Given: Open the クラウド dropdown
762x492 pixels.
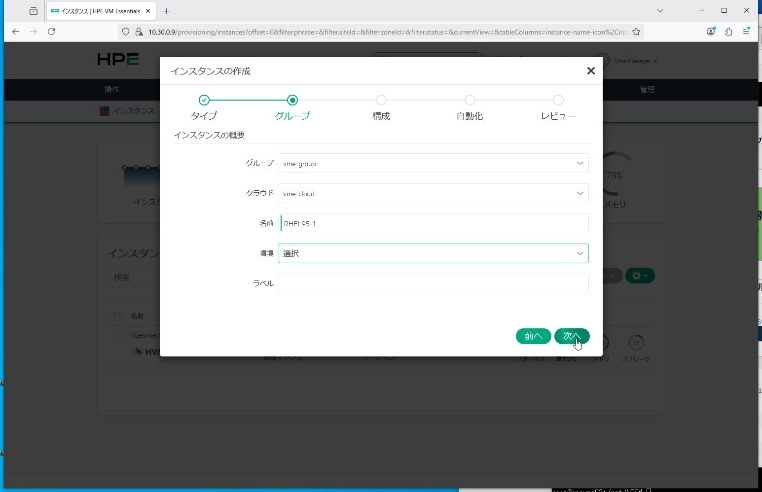Looking at the screenshot, I should (x=433, y=193).
